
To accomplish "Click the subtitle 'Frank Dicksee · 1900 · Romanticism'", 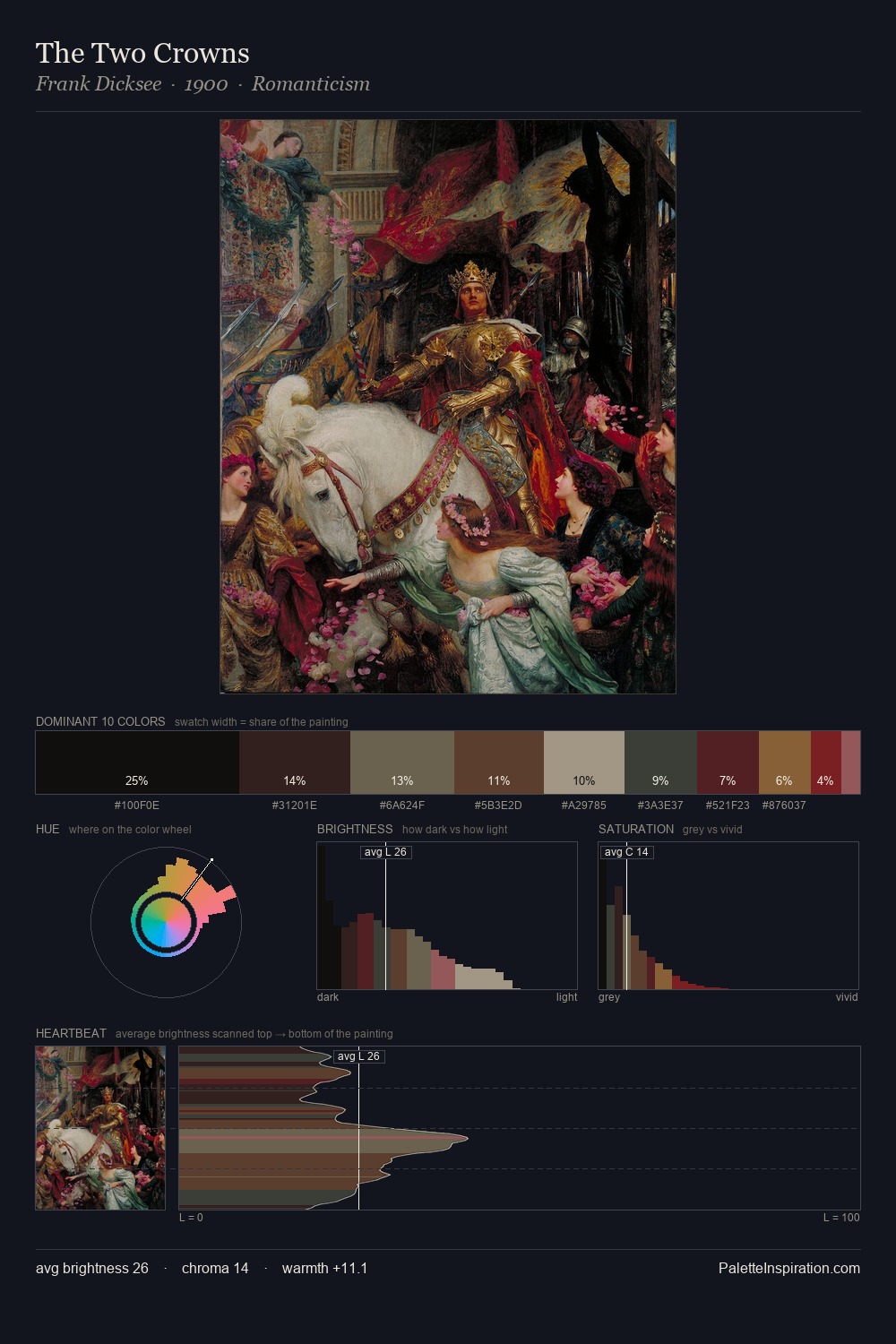I will coord(202,84).
